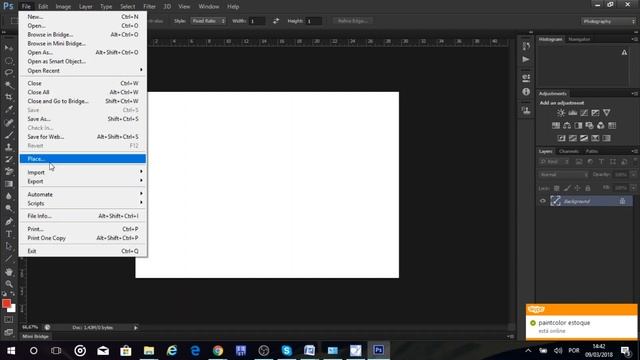Select the Eyedropper tool
This screenshot has width=640, height=360.
click(x=9, y=109)
